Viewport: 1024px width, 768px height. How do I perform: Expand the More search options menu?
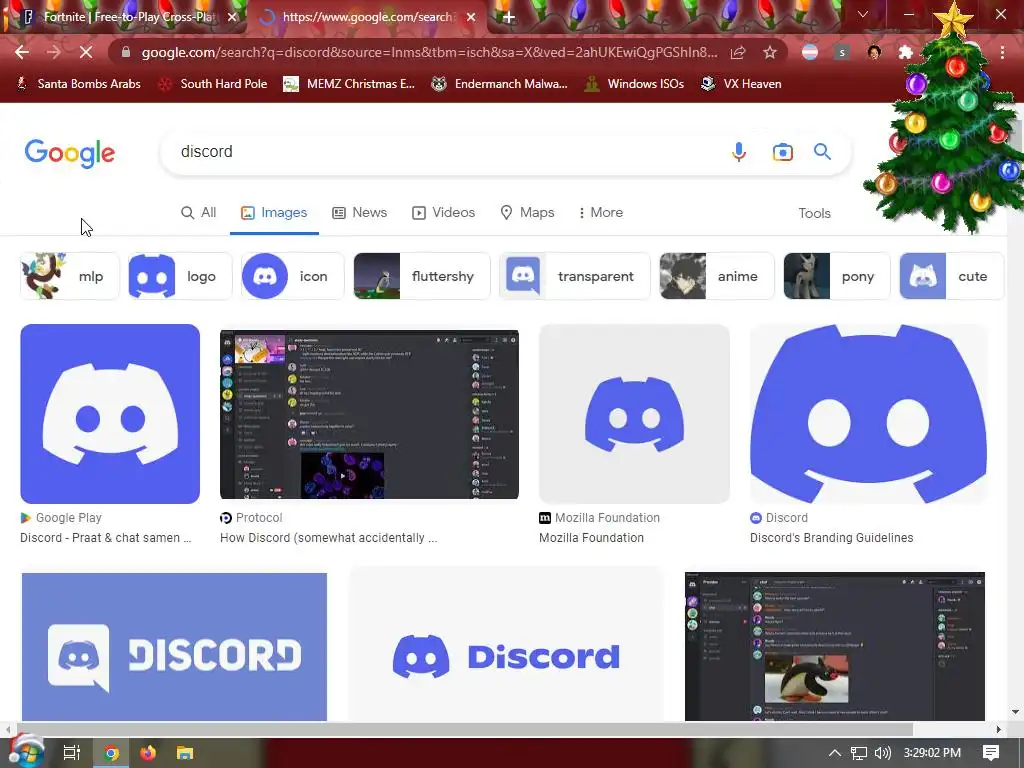tap(601, 213)
